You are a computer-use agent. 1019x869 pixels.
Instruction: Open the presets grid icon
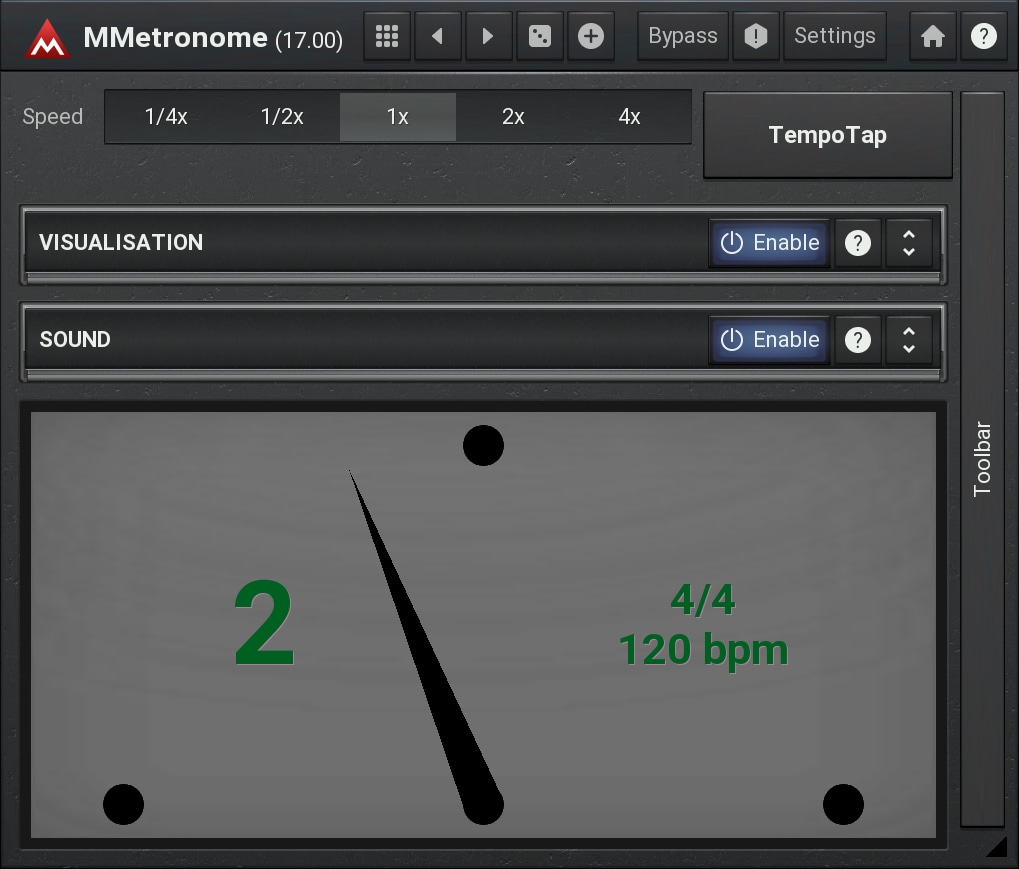pyautogui.click(x=387, y=37)
